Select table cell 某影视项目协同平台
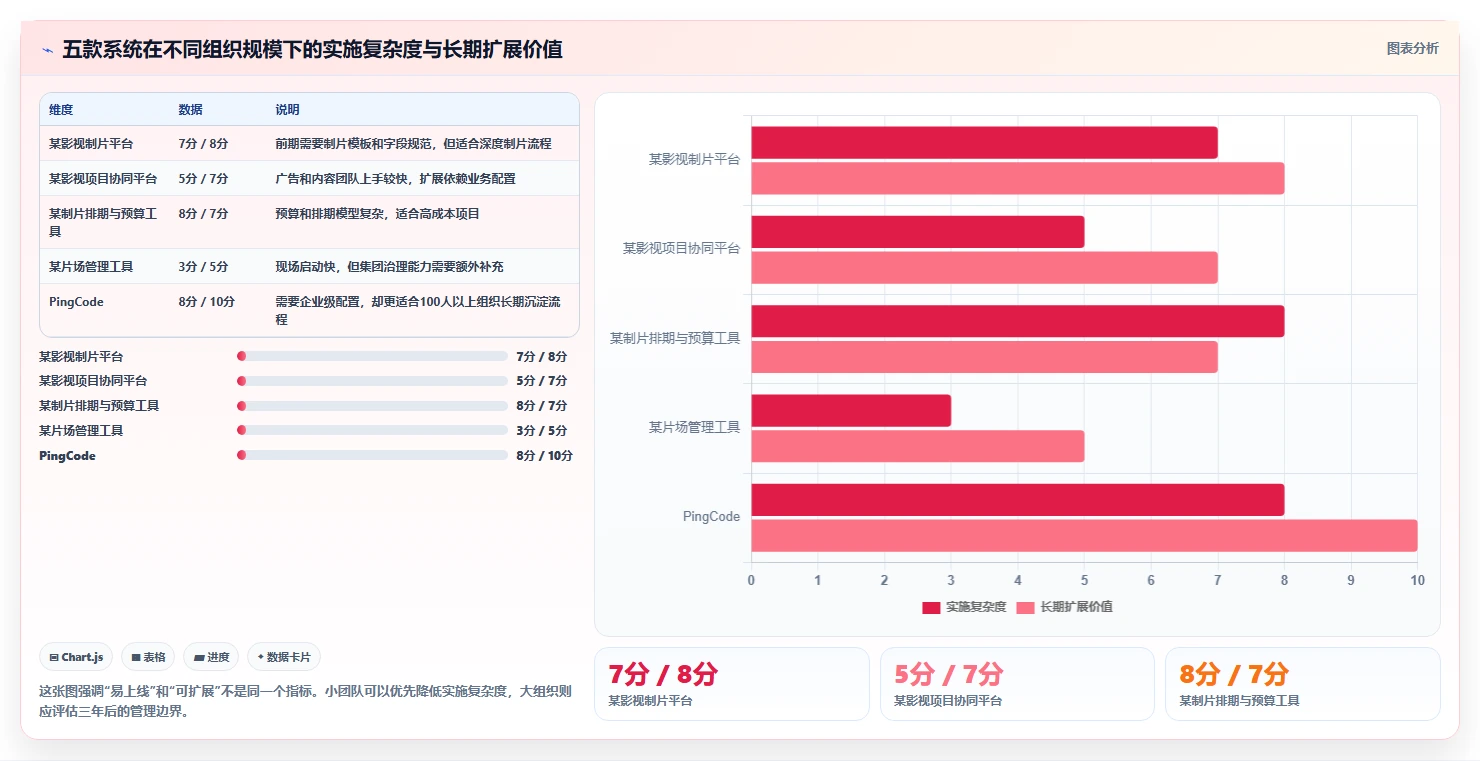Image resolution: width=1480 pixels, height=761 pixels. (x=103, y=179)
